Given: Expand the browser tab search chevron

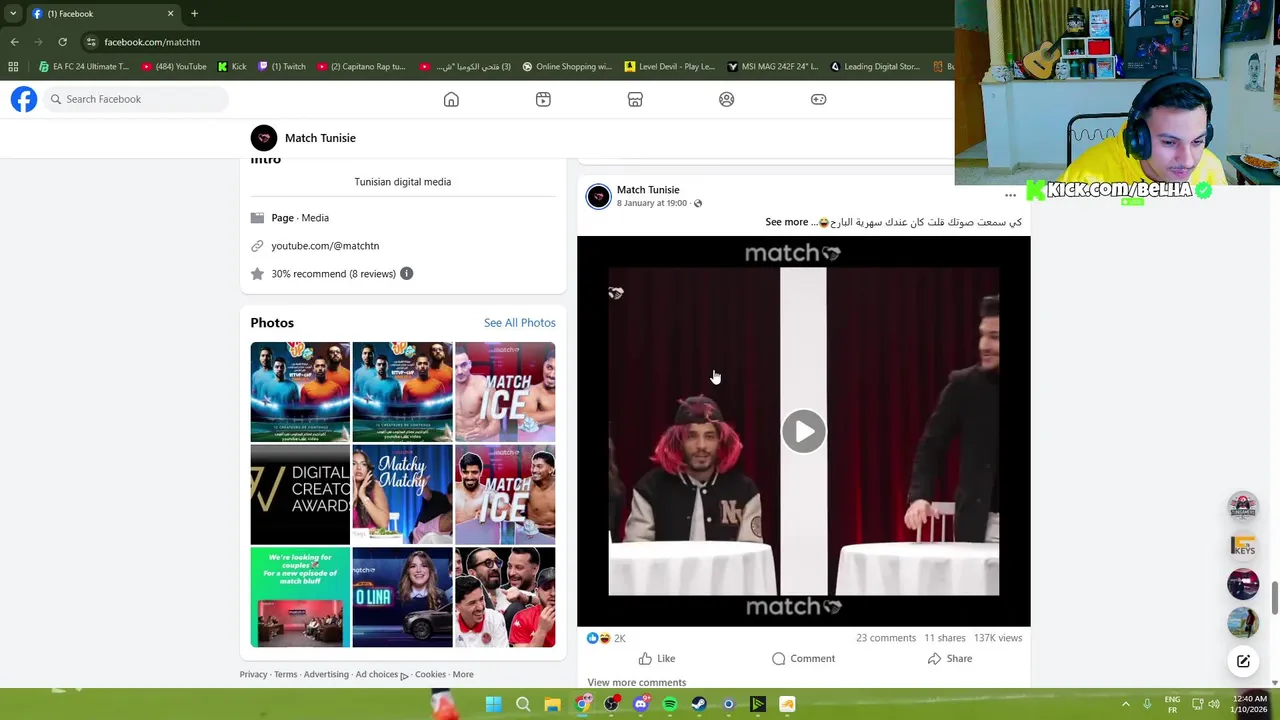Looking at the screenshot, I should 12,14.
